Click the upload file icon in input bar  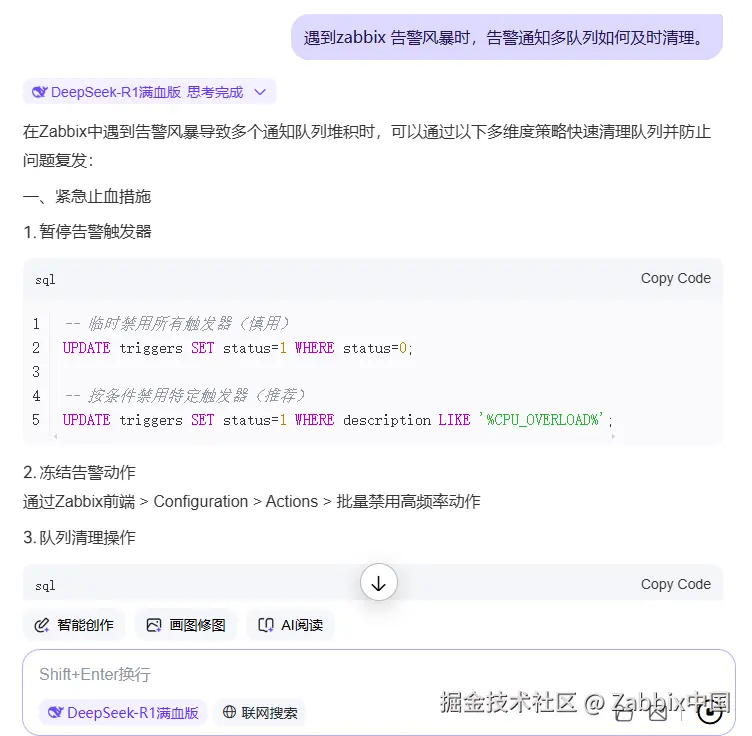click(x=623, y=713)
